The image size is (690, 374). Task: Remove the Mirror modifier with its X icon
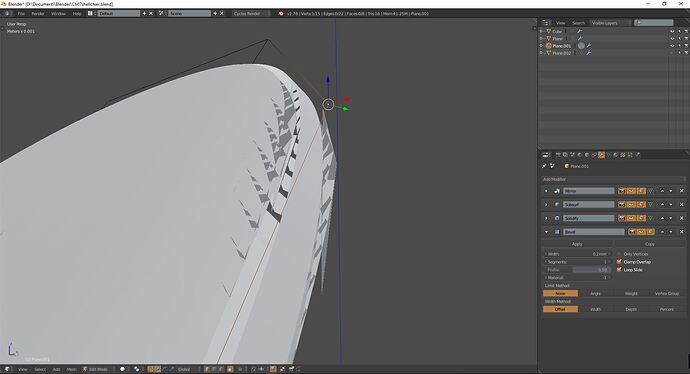point(682,191)
